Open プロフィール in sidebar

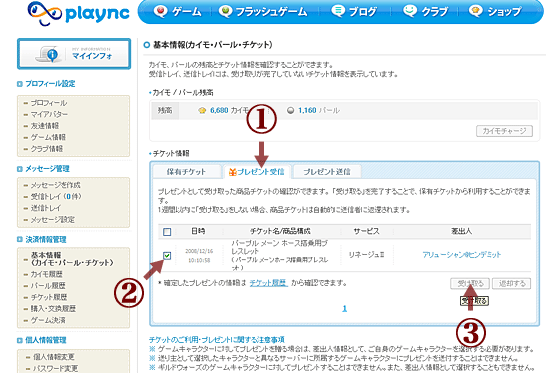click(49, 103)
